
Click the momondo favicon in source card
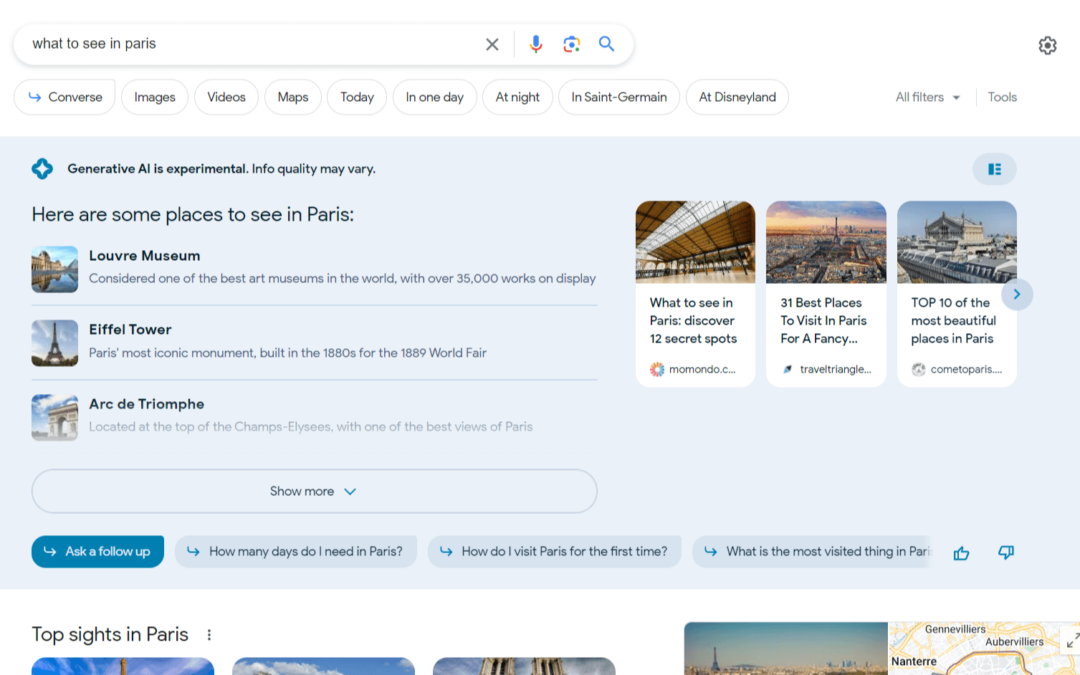657,369
